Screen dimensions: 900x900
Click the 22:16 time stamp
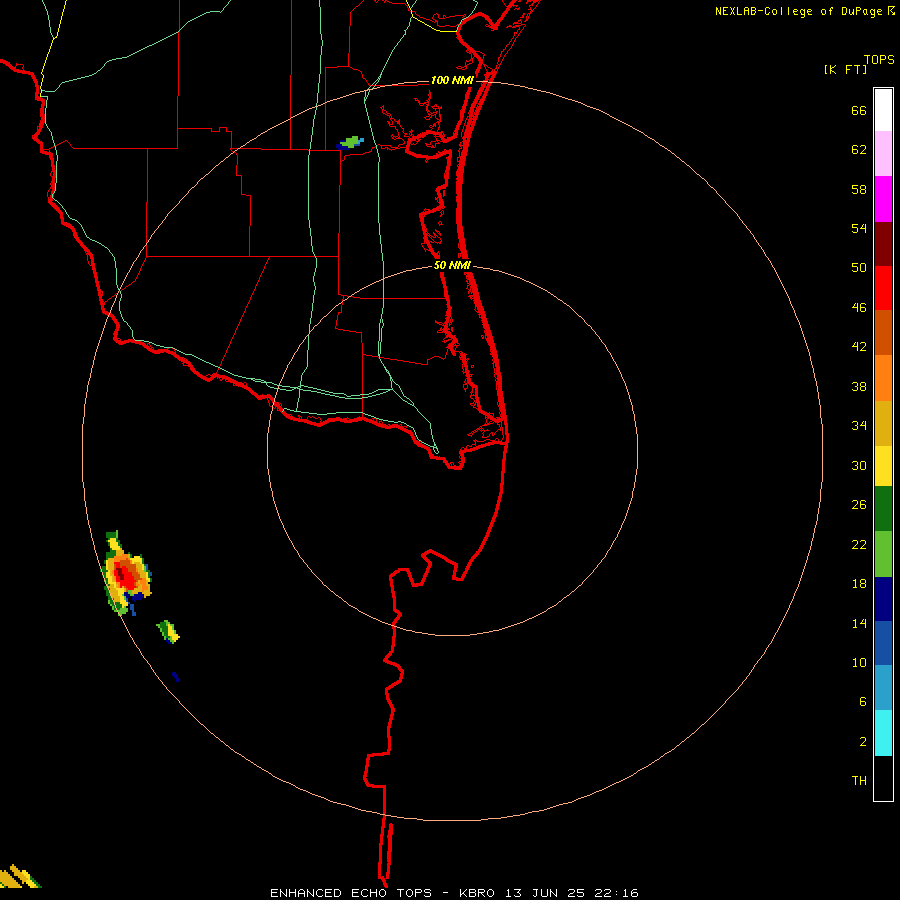click(x=615, y=893)
